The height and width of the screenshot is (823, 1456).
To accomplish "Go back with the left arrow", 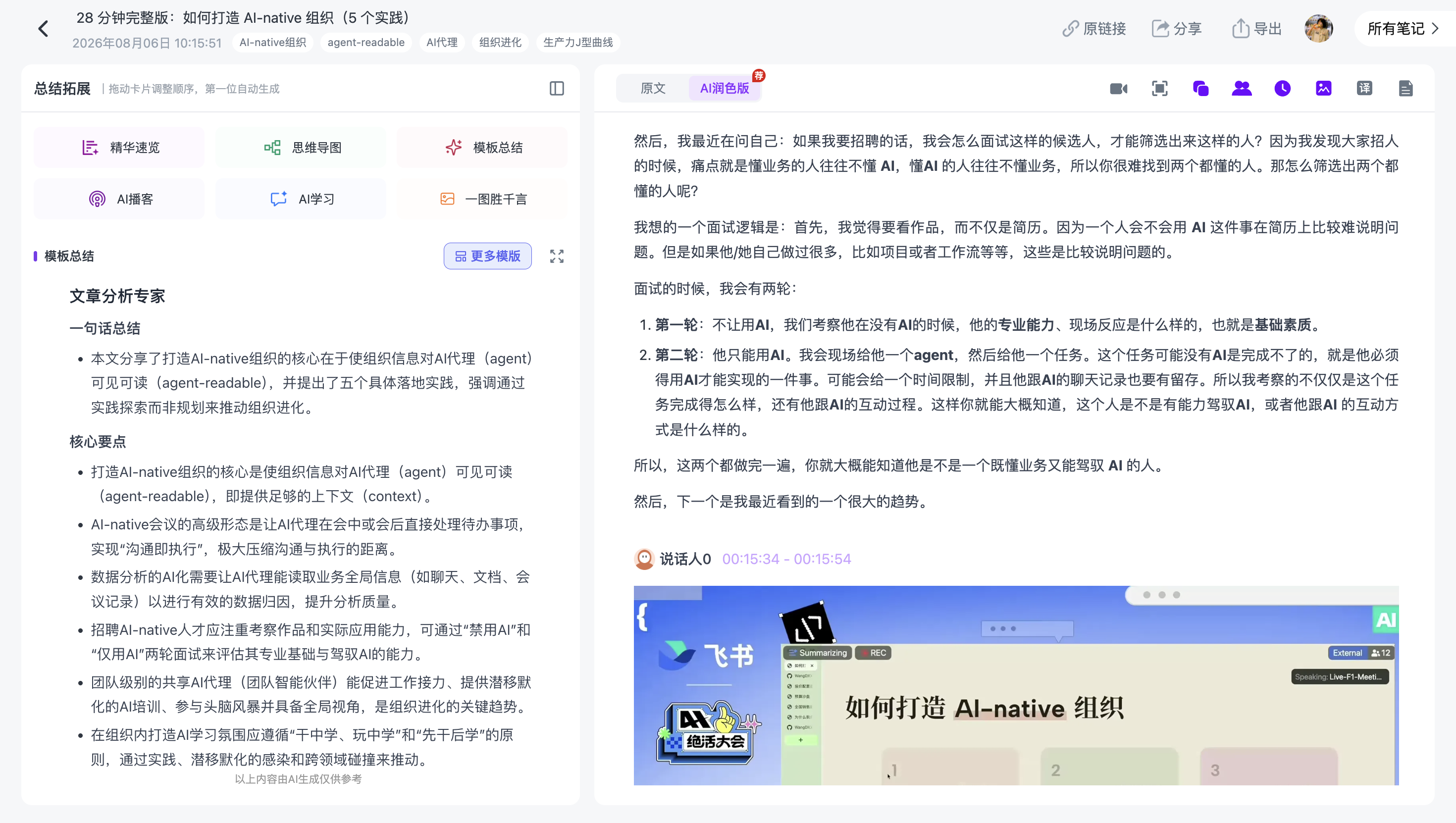I will pyautogui.click(x=43, y=29).
